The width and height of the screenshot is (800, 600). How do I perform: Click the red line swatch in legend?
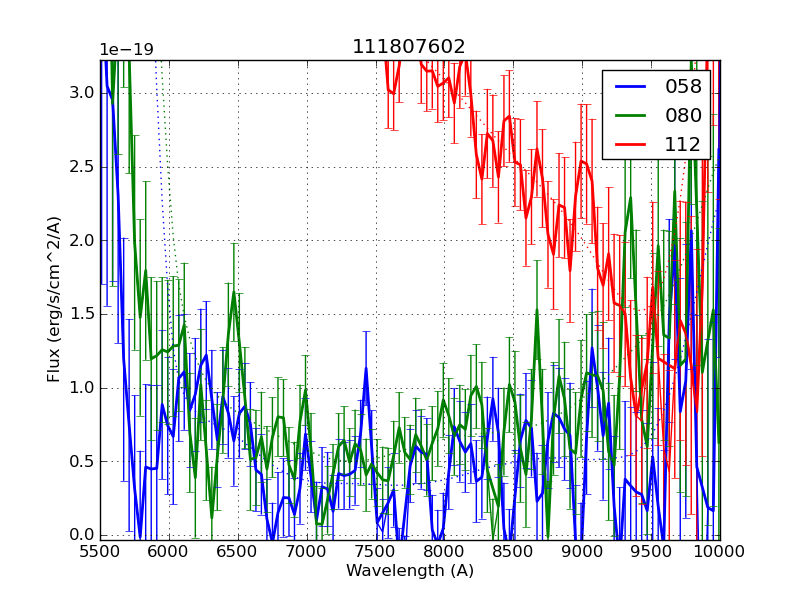click(x=632, y=144)
